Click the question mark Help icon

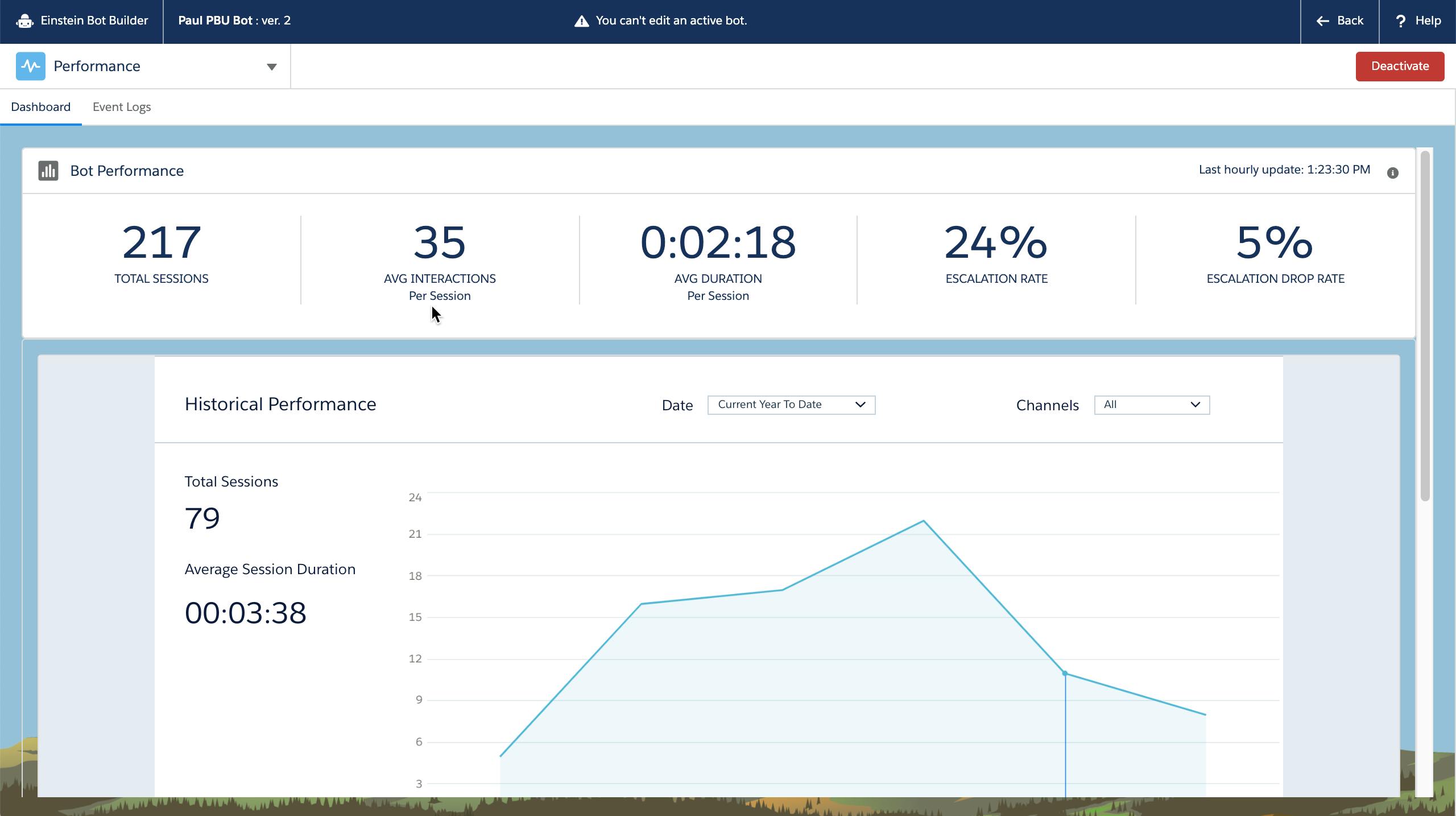click(1400, 22)
